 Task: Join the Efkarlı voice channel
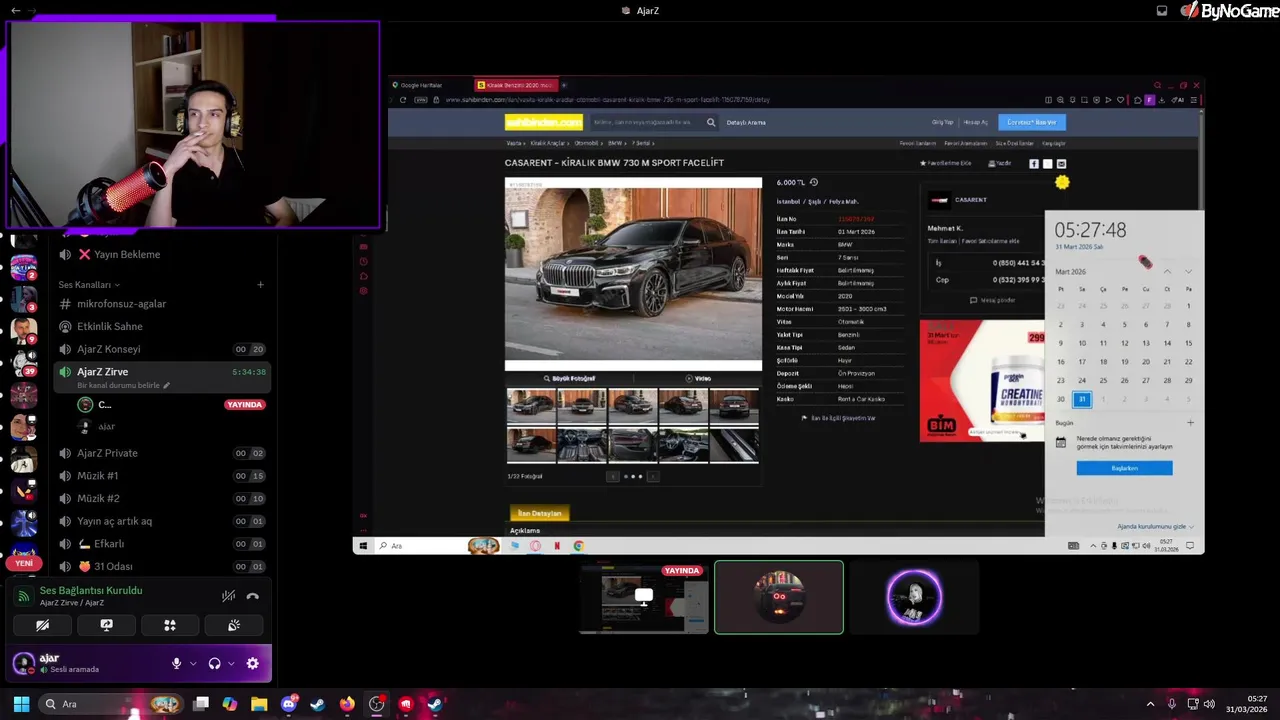pyautogui.click(x=161, y=544)
